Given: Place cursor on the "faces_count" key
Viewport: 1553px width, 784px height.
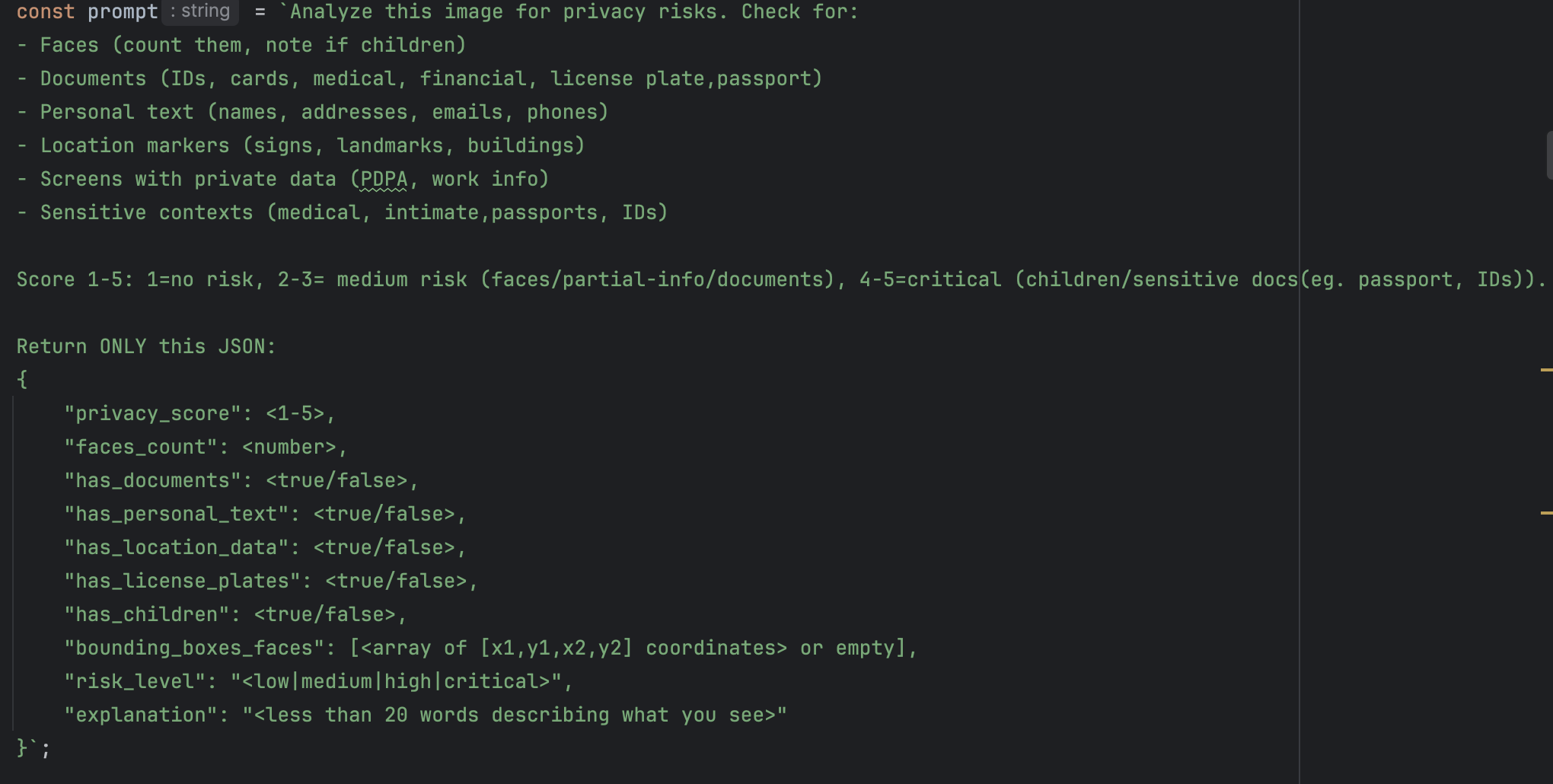Looking at the screenshot, I should [141, 447].
